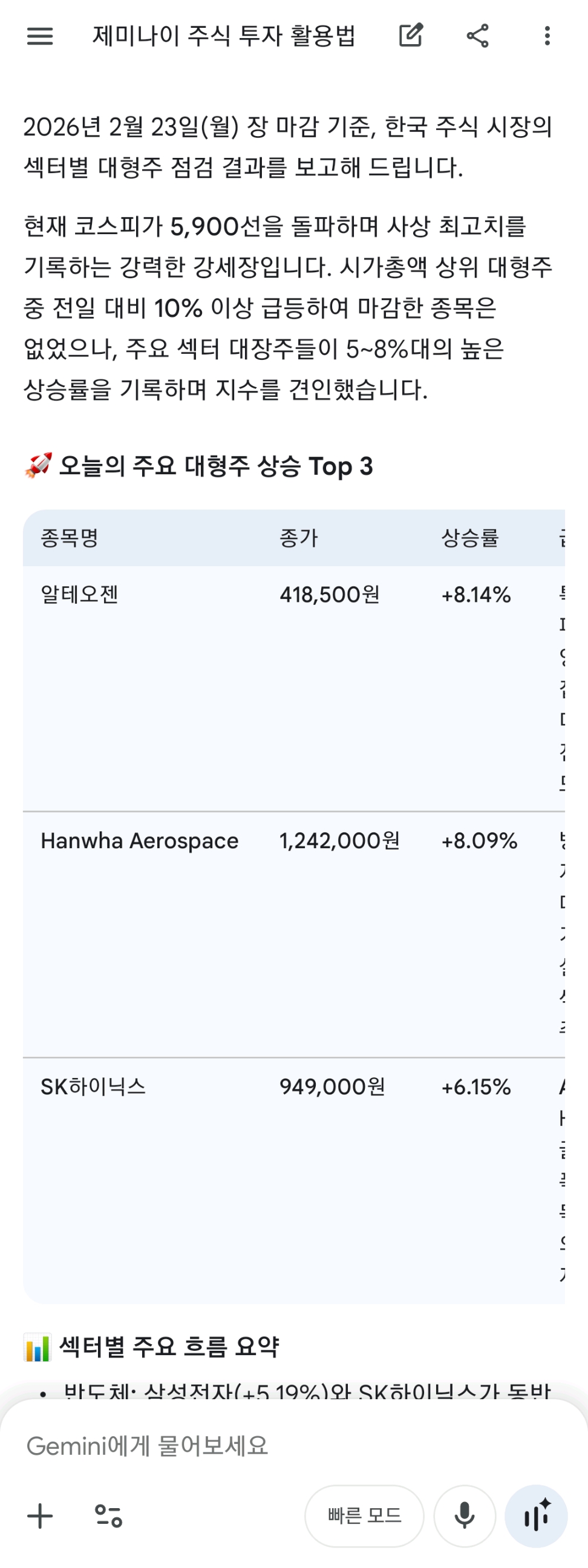Image resolution: width=588 pixels, height=1568 pixels.
Task: Open the hamburger navigation menu
Action: point(40,36)
